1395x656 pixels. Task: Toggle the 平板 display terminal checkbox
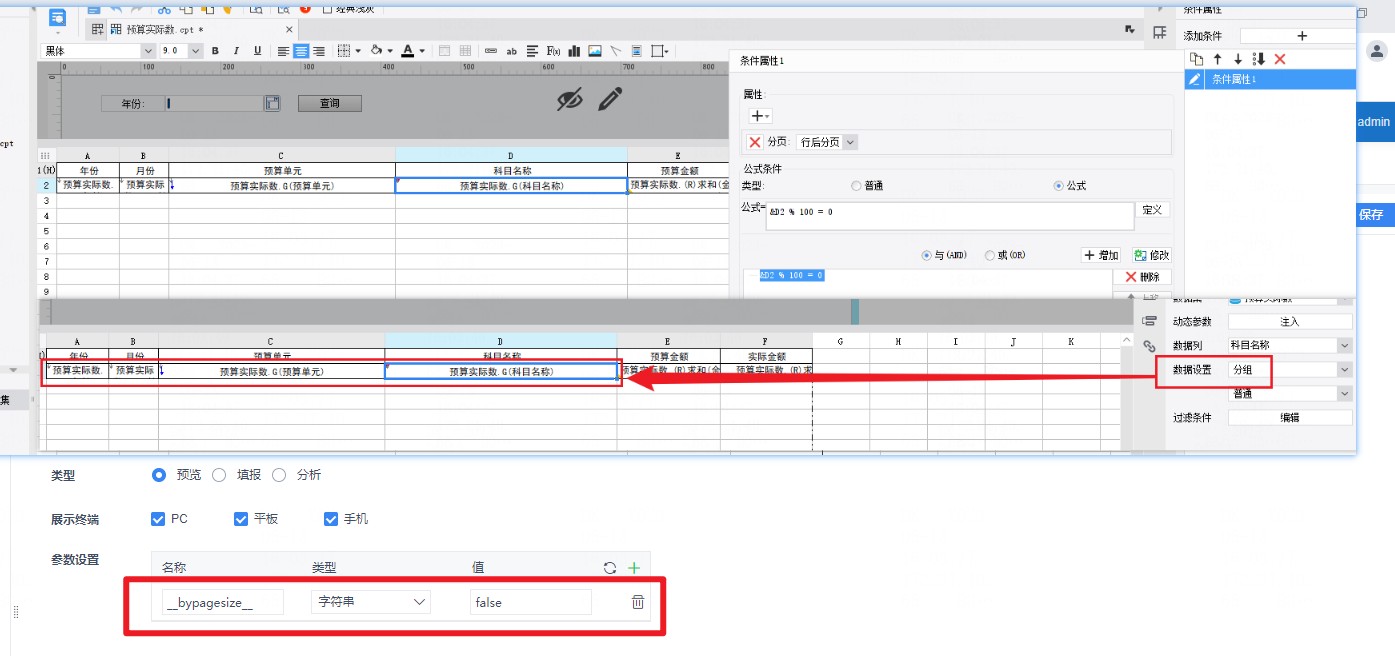[240, 519]
